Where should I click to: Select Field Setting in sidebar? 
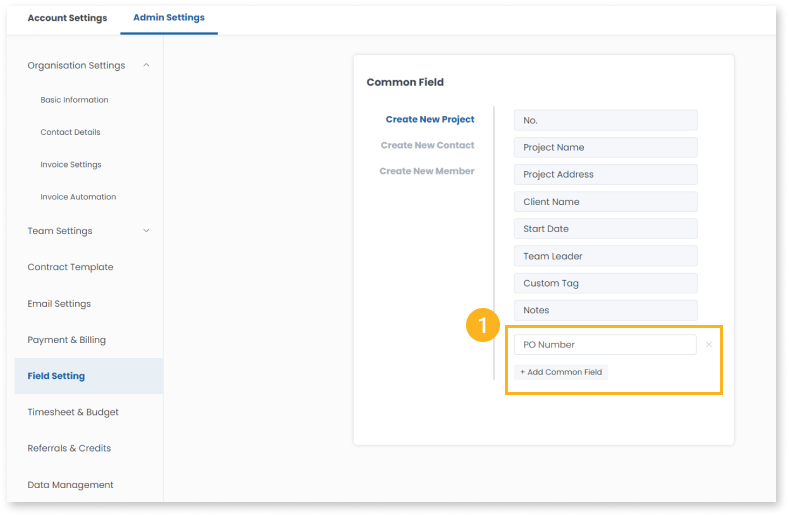point(89,376)
